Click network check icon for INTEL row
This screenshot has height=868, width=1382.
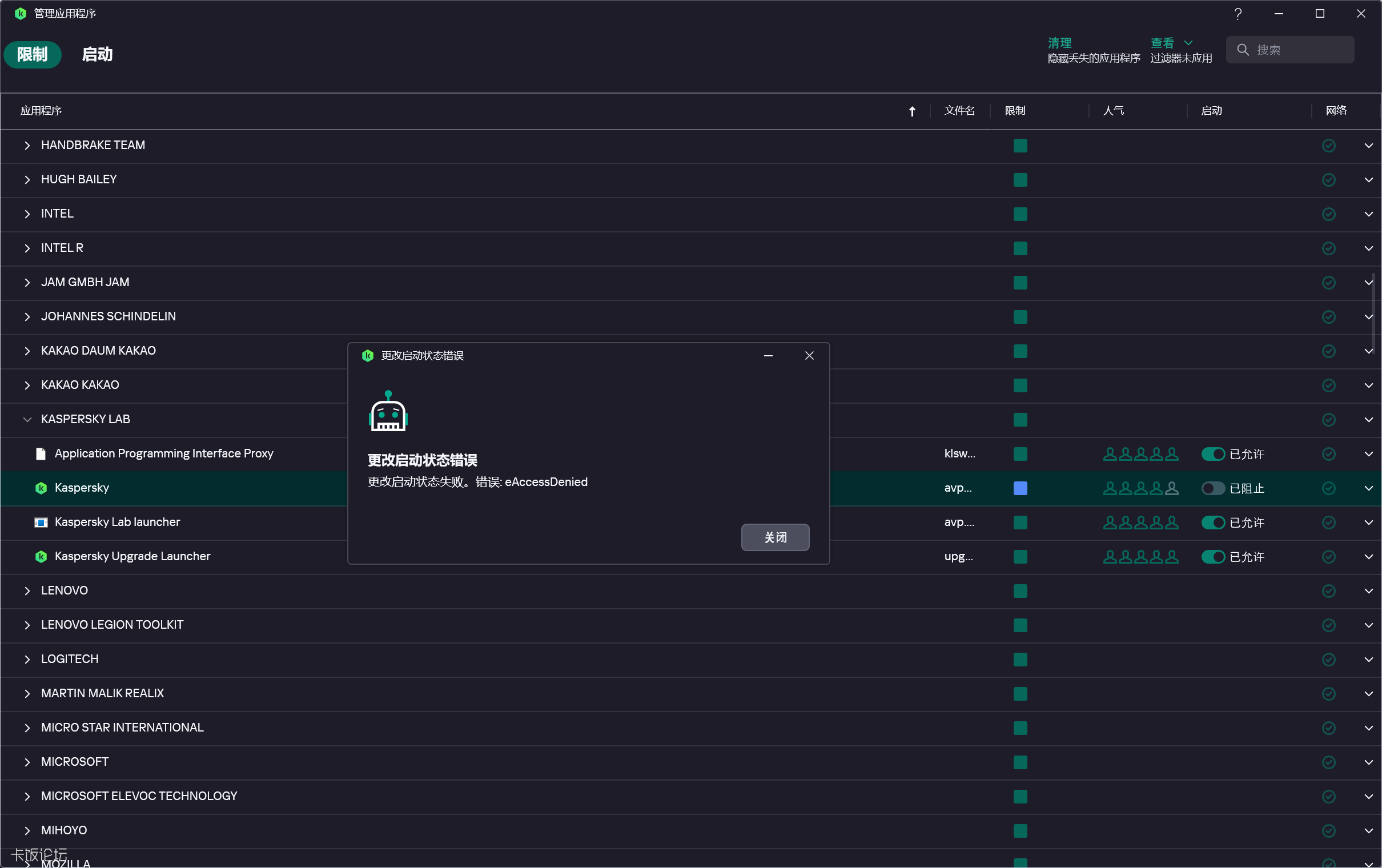pos(1329,214)
